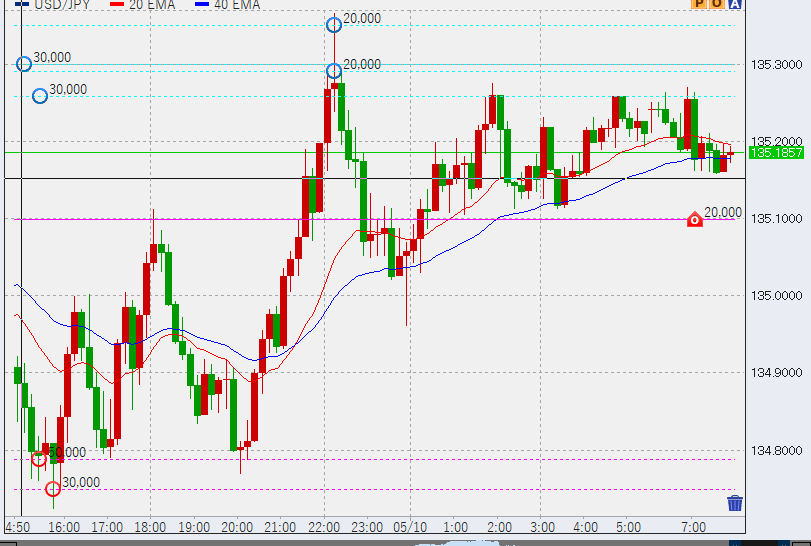811x546 pixels.
Task: Select blue 30,000 circle on lower cyan dashed line
Action: [x=40, y=96]
